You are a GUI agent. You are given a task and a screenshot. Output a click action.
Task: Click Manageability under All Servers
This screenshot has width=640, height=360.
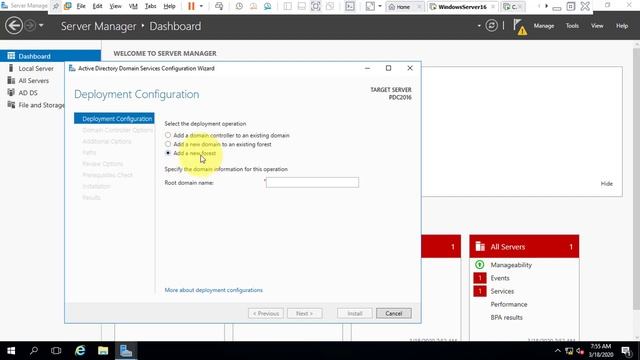(511, 265)
